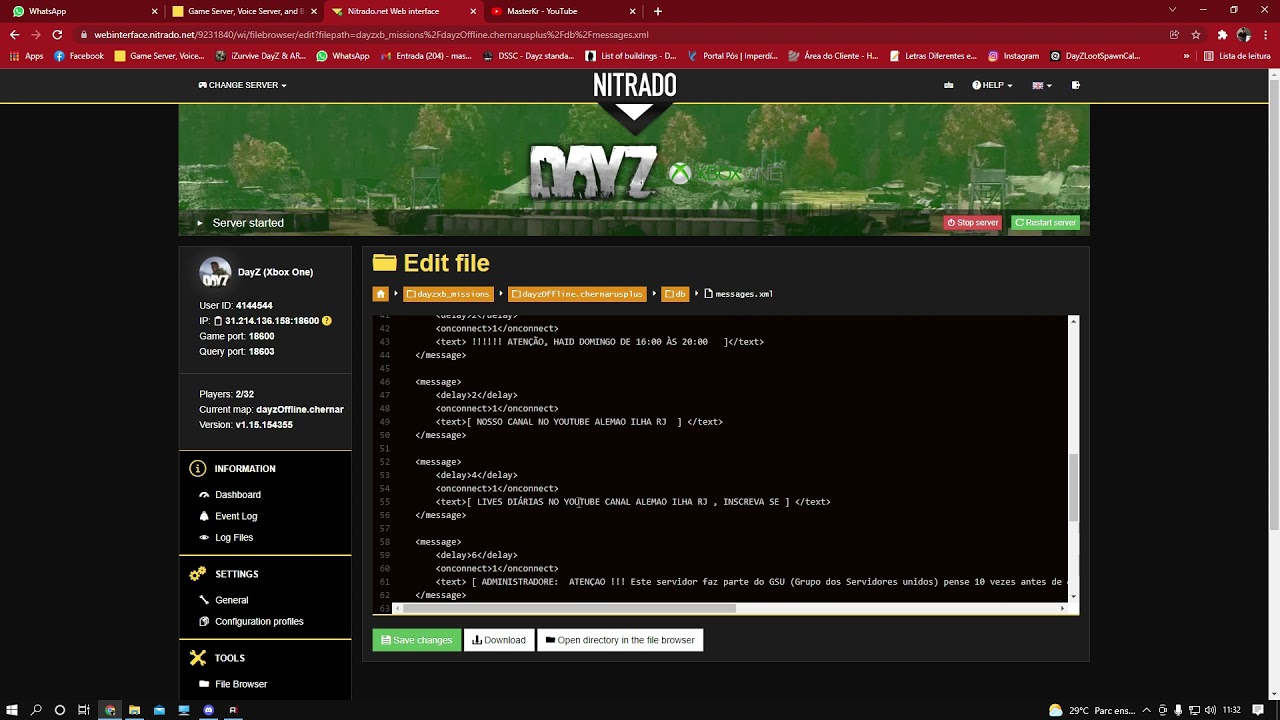
Task: Open Lista de leitura reading list
Action: (1237, 56)
